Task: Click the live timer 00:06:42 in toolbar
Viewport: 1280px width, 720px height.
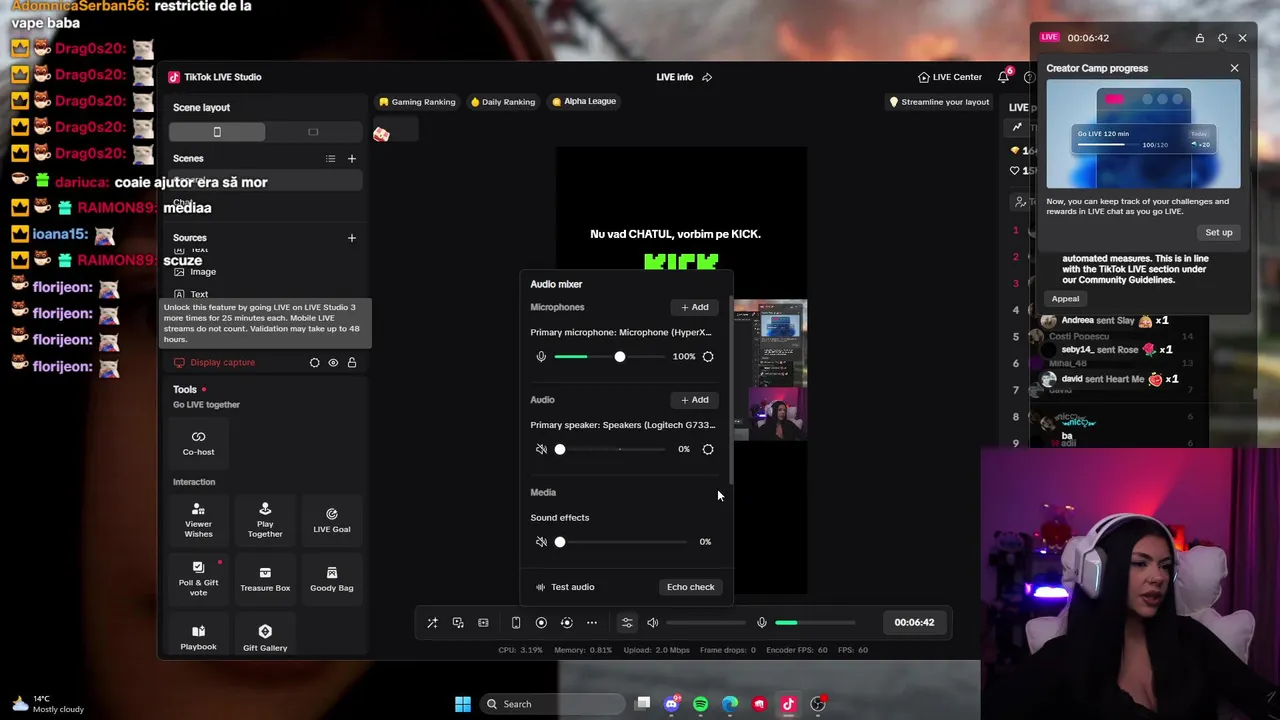Action: [914, 622]
